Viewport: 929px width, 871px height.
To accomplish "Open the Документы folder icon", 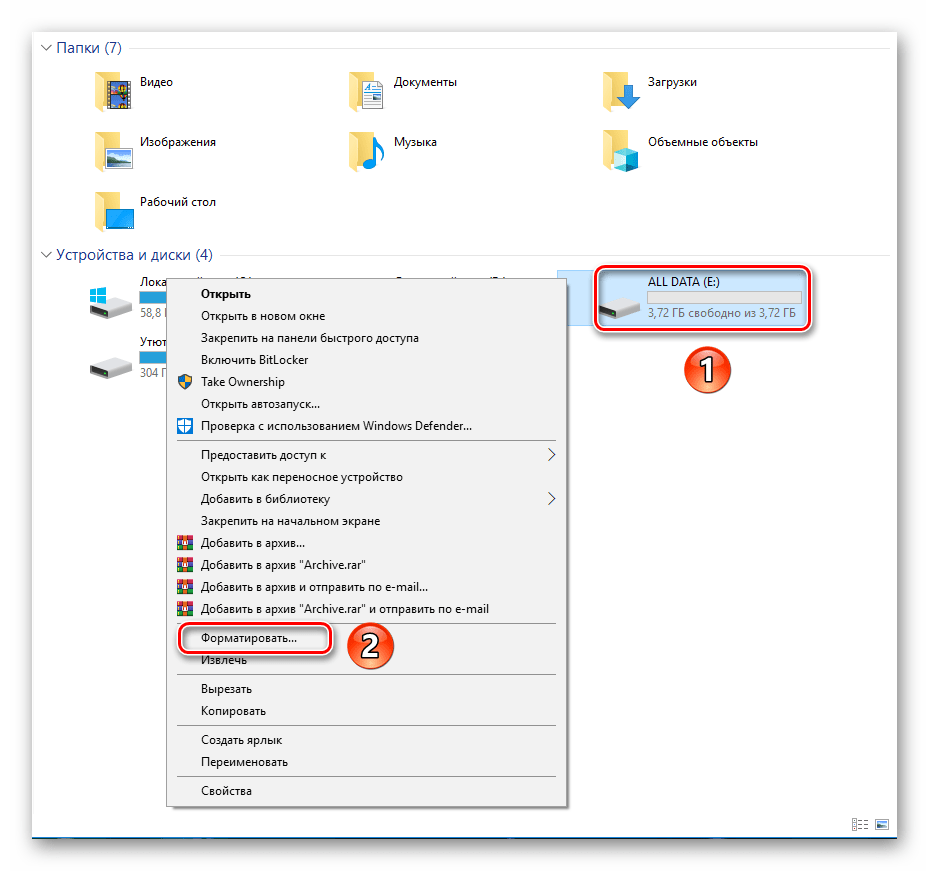I will (x=367, y=91).
